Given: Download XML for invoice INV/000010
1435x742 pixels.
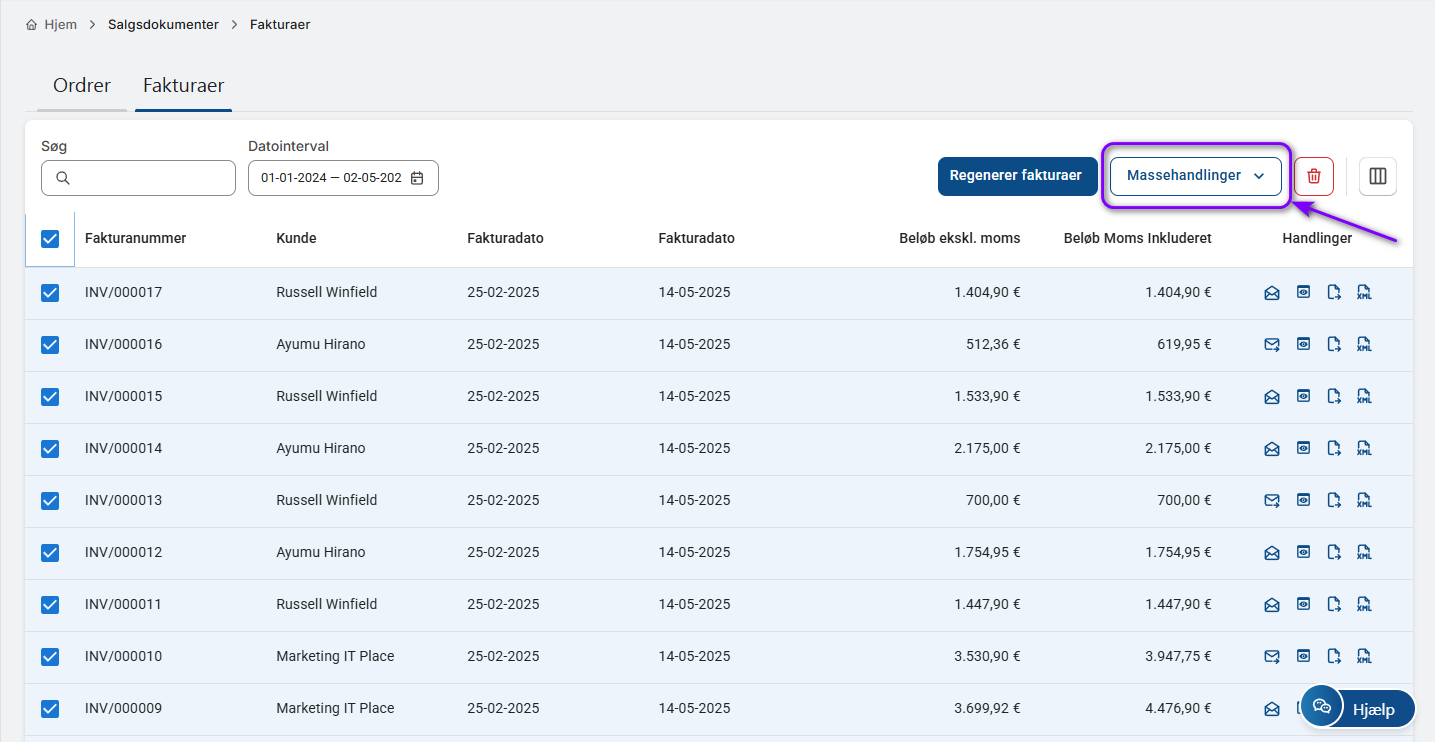Looking at the screenshot, I should (x=1364, y=657).
